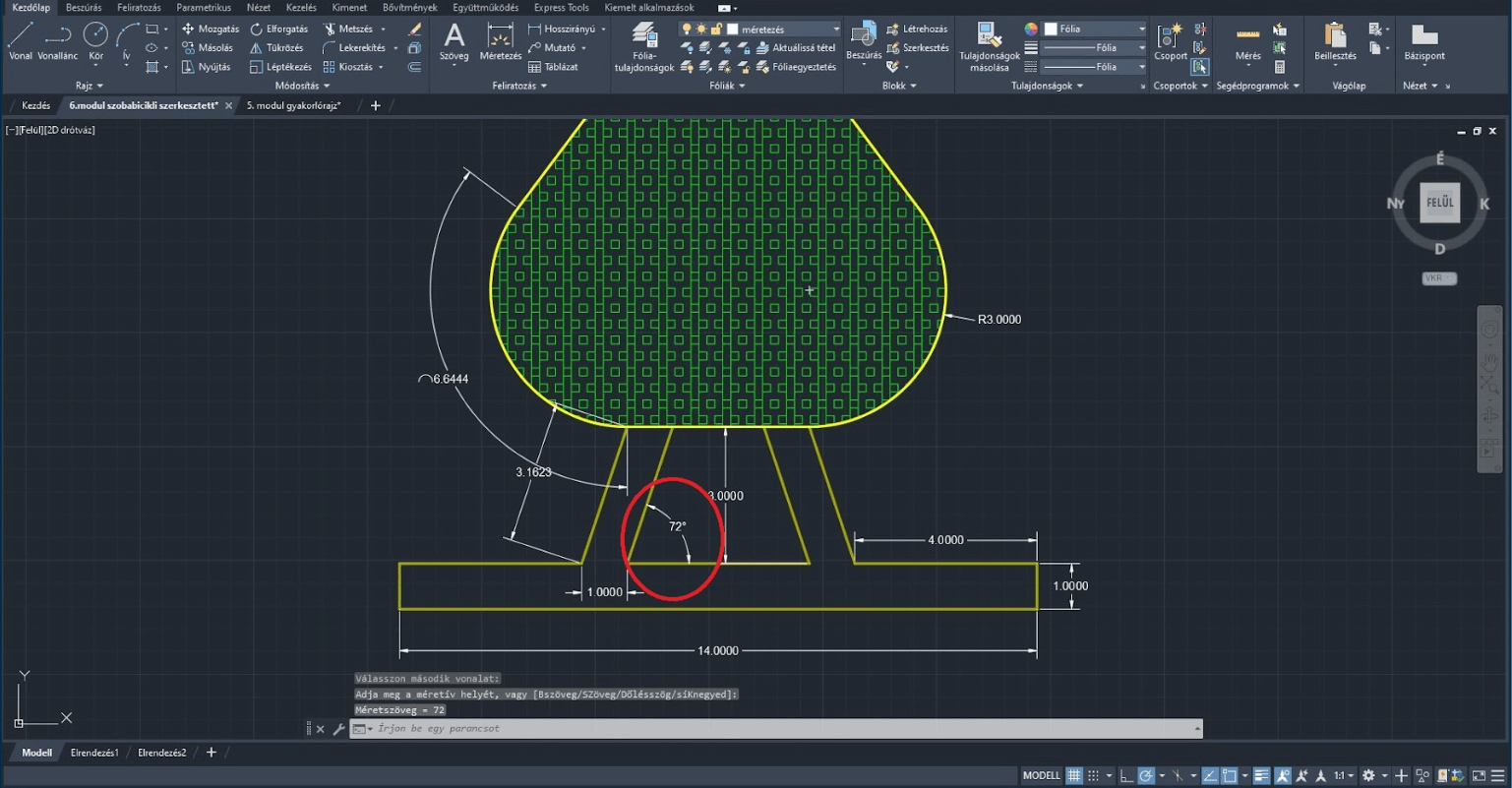This screenshot has width=1512, height=788.
Task: Click the Hosszirányú linear dimension tool
Action: [561, 30]
